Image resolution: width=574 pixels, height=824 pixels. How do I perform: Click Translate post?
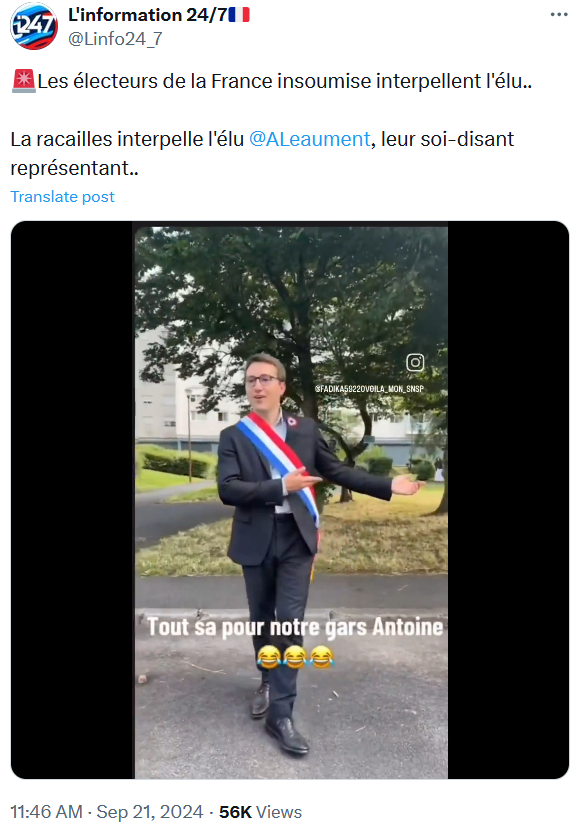click(x=63, y=197)
